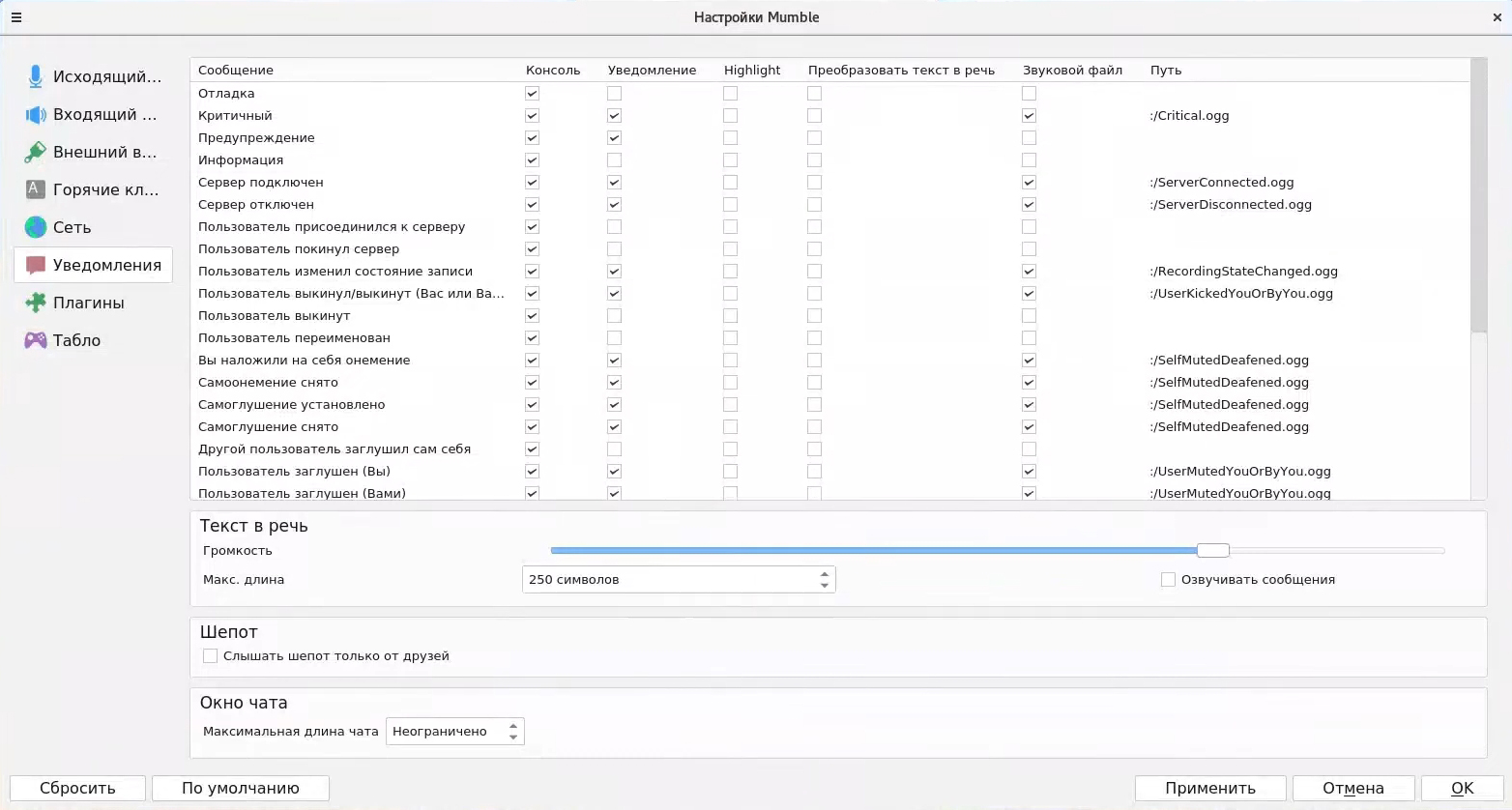Click the speaker icon for Входящий
Viewport: 1512px width, 810px height.
(36, 115)
